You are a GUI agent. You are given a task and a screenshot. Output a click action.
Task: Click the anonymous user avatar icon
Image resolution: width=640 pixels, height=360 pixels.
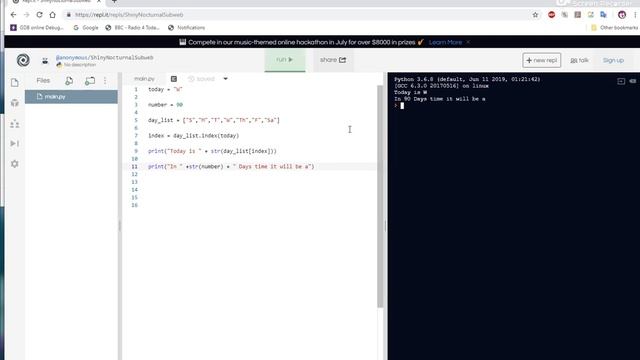tap(45, 61)
